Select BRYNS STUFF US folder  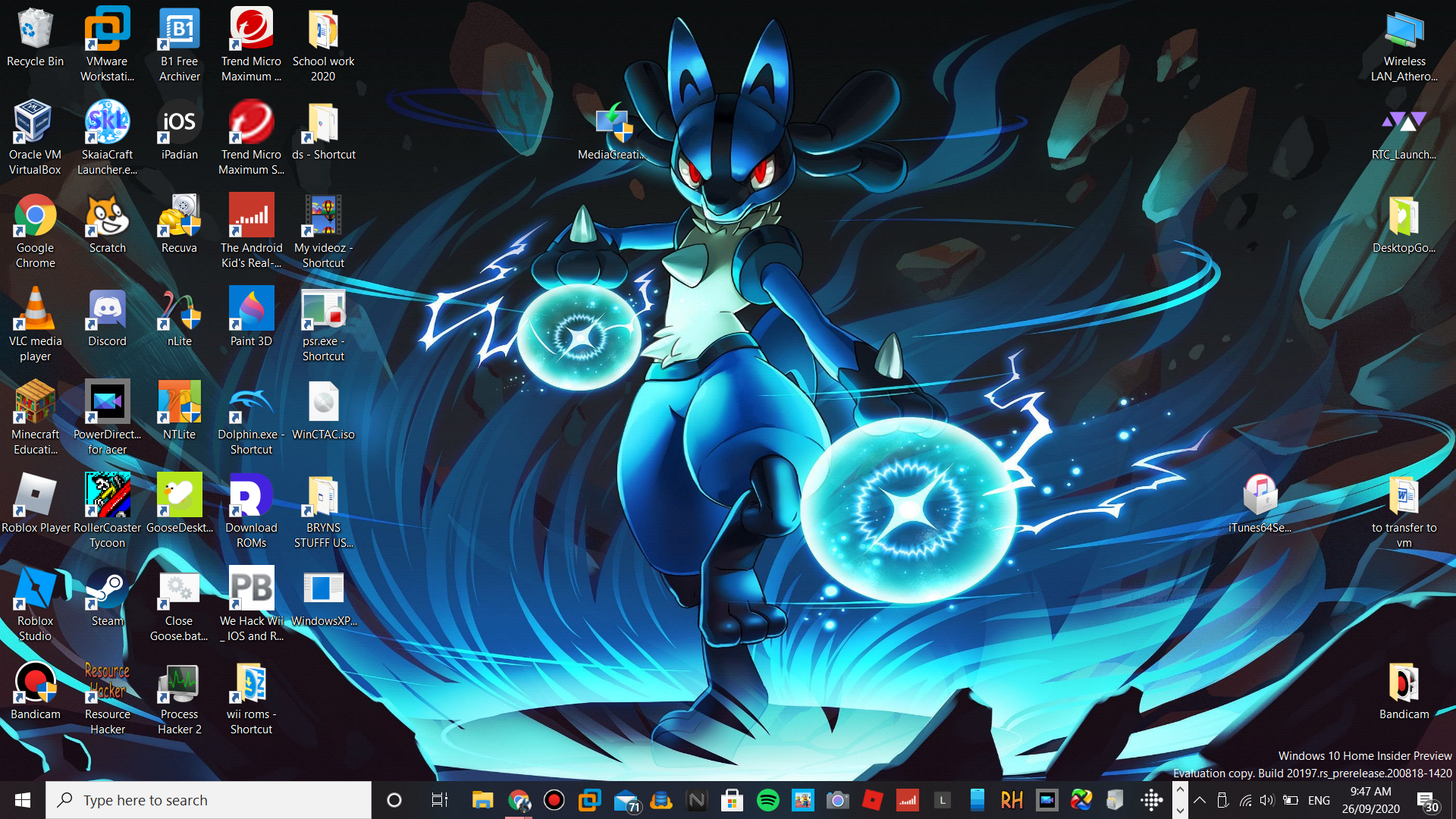323,510
